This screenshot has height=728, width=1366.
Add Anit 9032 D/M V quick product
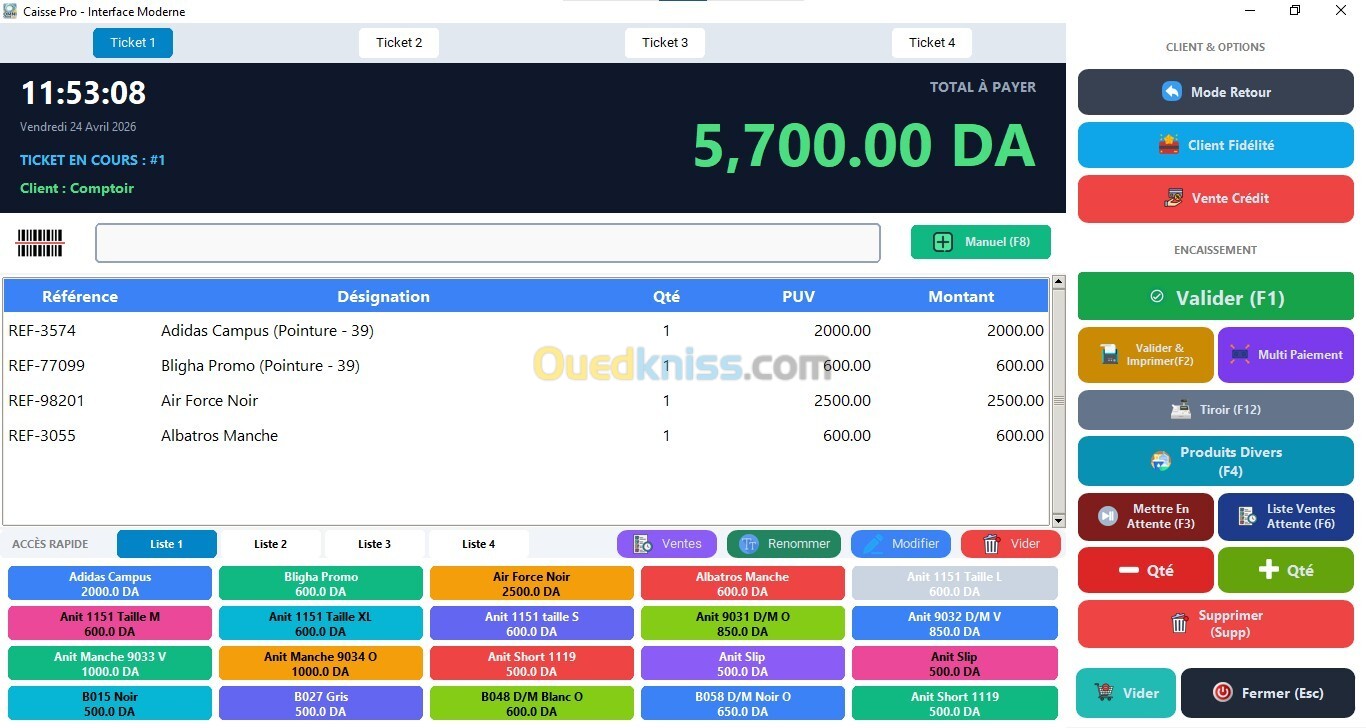[x=955, y=624]
